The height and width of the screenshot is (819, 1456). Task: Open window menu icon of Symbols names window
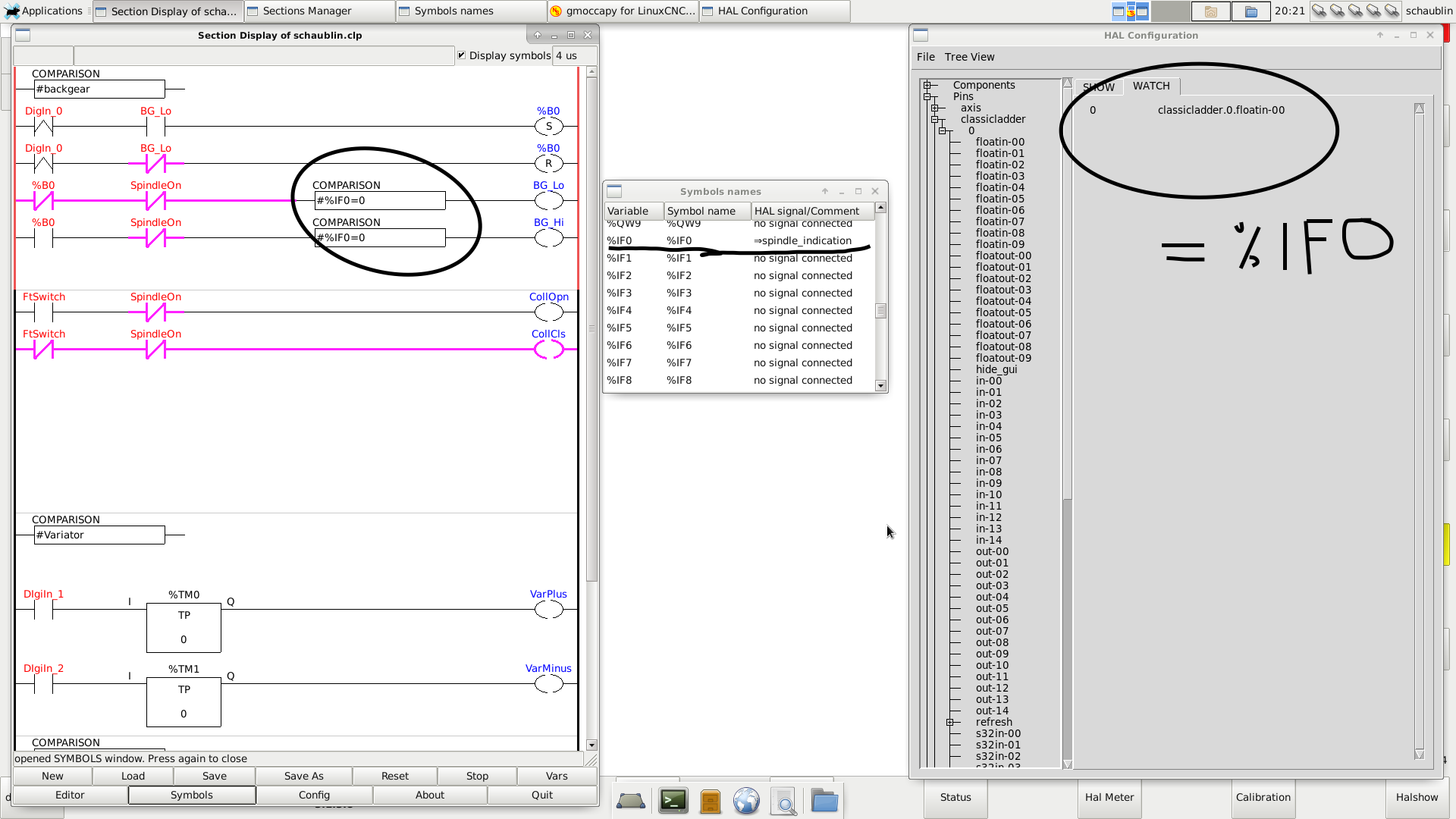614,191
